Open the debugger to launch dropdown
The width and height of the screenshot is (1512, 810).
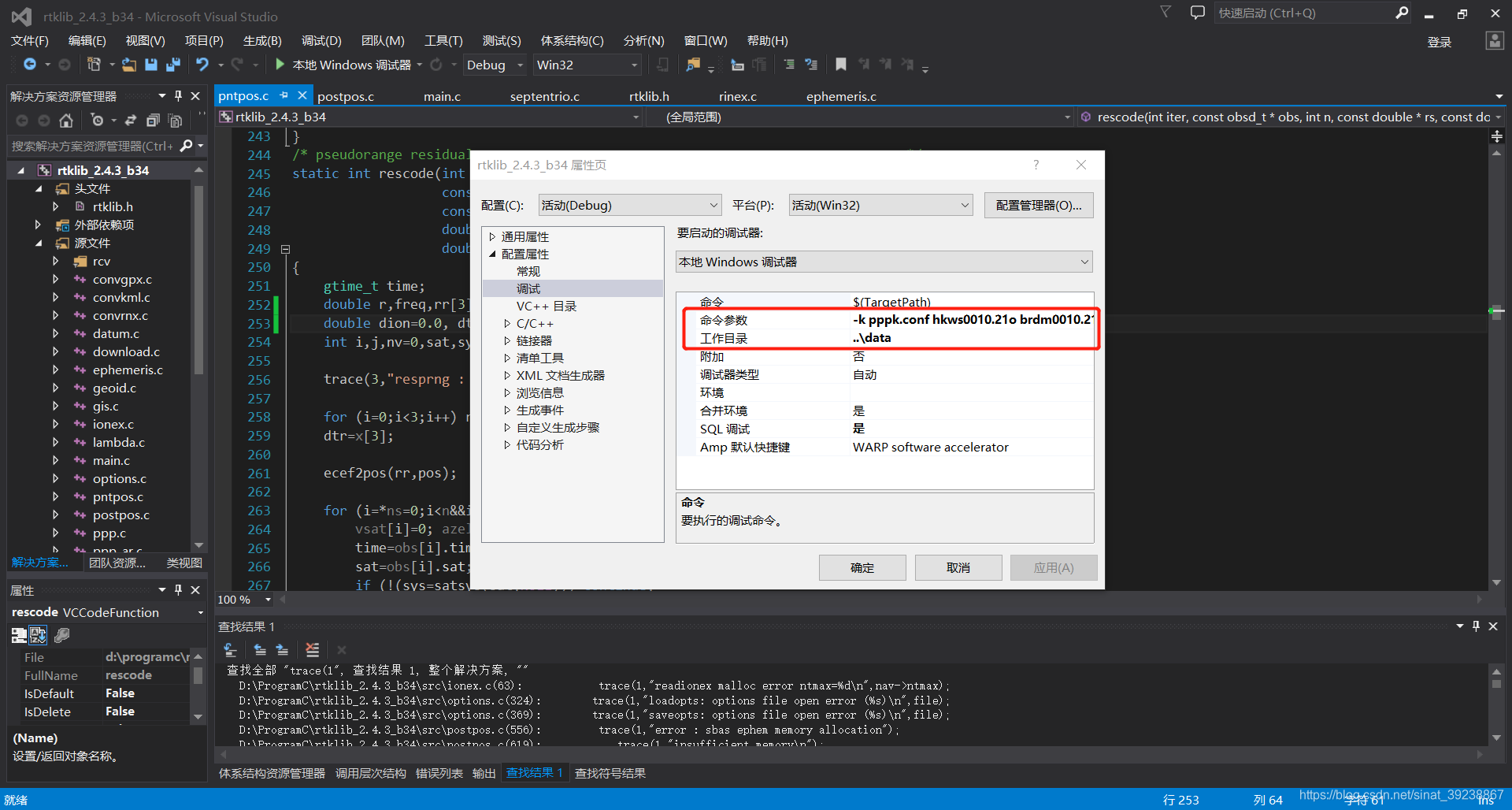(x=884, y=262)
